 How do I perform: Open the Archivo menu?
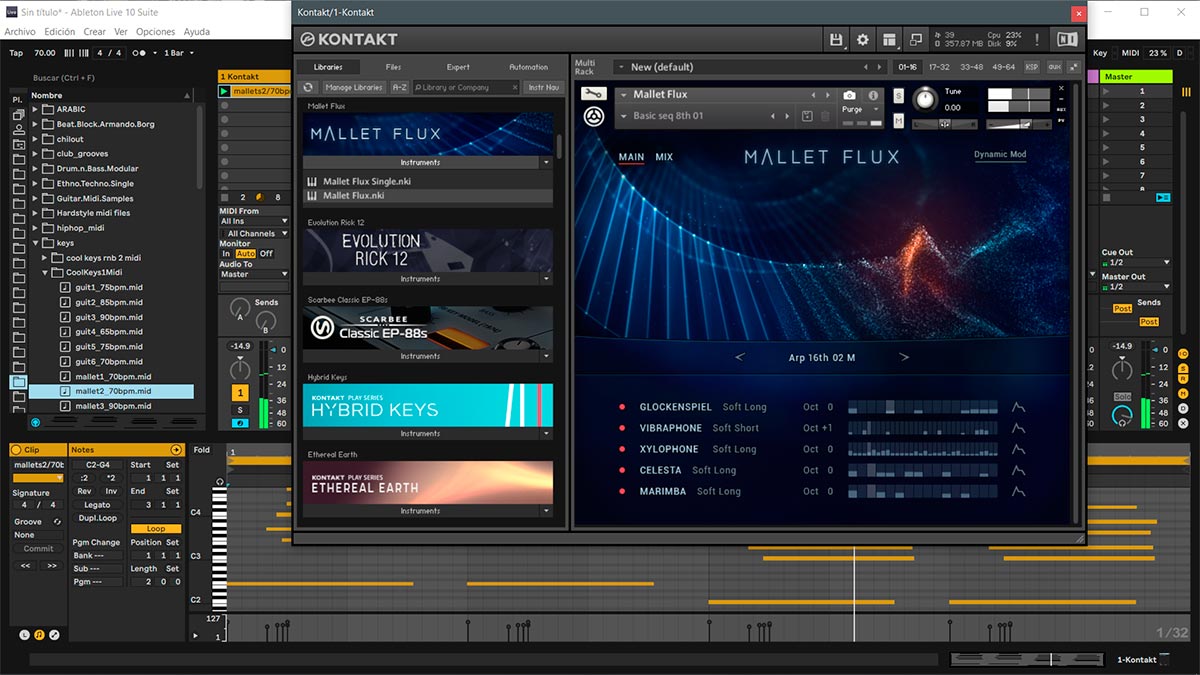click(x=20, y=32)
